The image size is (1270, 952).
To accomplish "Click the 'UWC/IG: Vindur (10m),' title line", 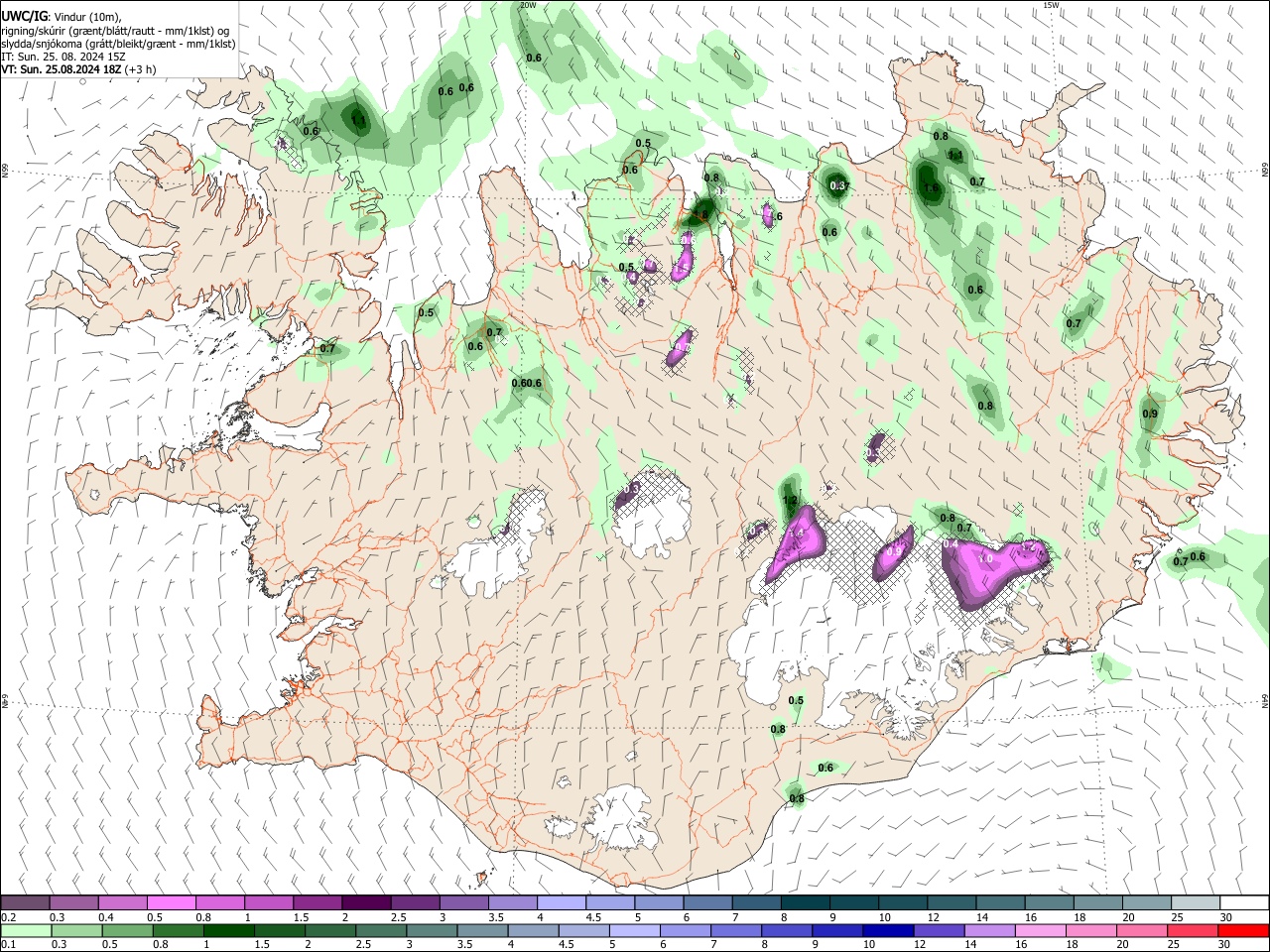I will coord(62,17).
